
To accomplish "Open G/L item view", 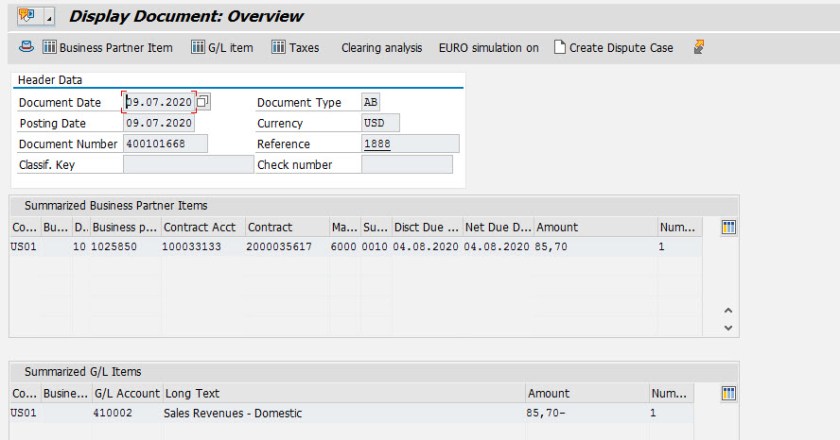I will click(222, 48).
